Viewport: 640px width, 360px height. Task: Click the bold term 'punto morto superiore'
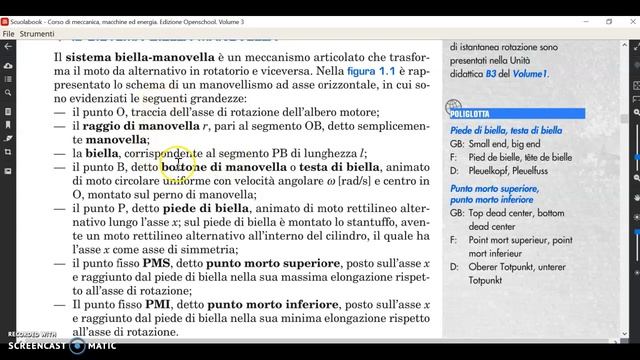click(x=273, y=263)
